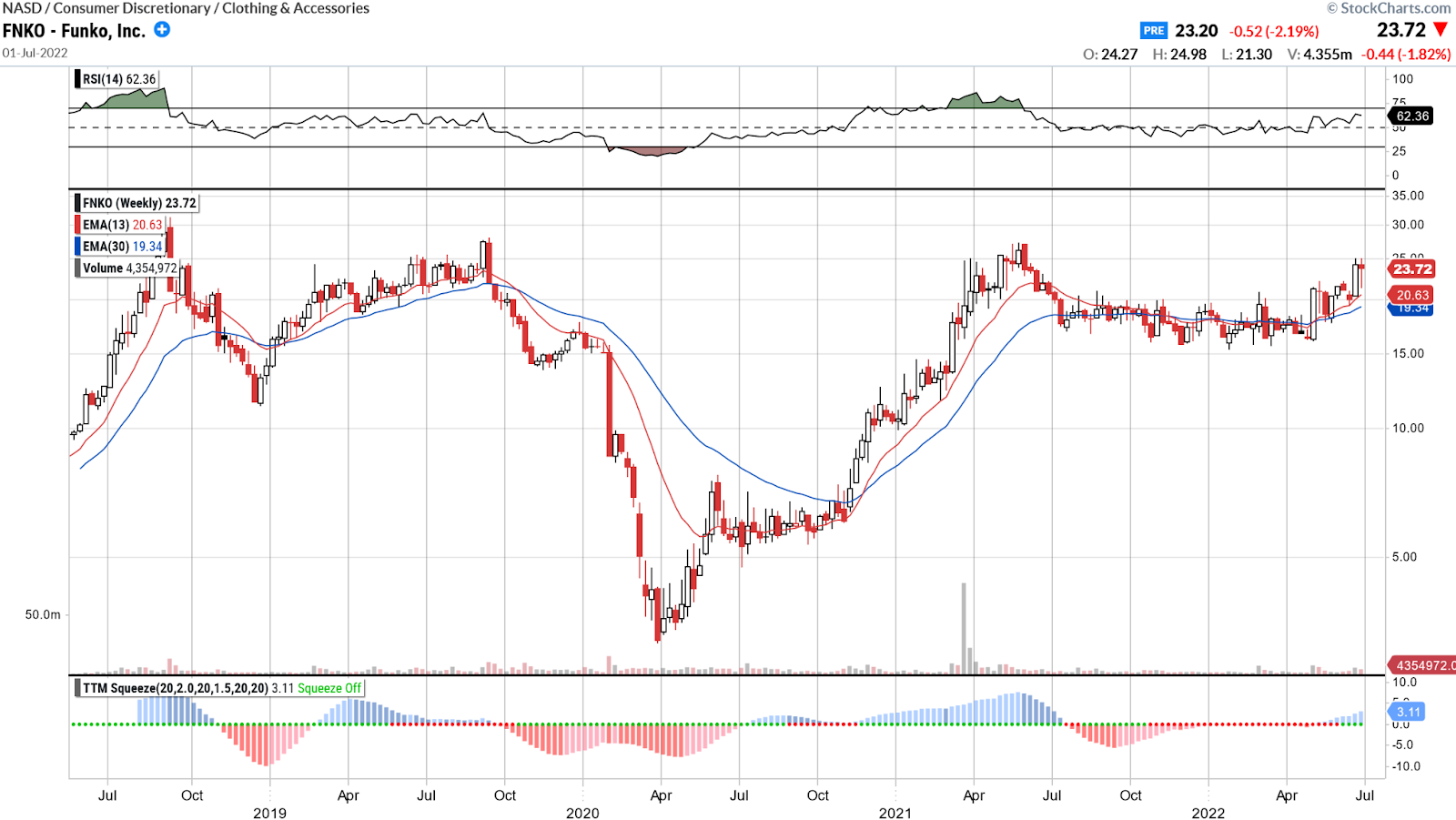
Task: Open the StockCharts.com copyright link
Action: 1389,8
